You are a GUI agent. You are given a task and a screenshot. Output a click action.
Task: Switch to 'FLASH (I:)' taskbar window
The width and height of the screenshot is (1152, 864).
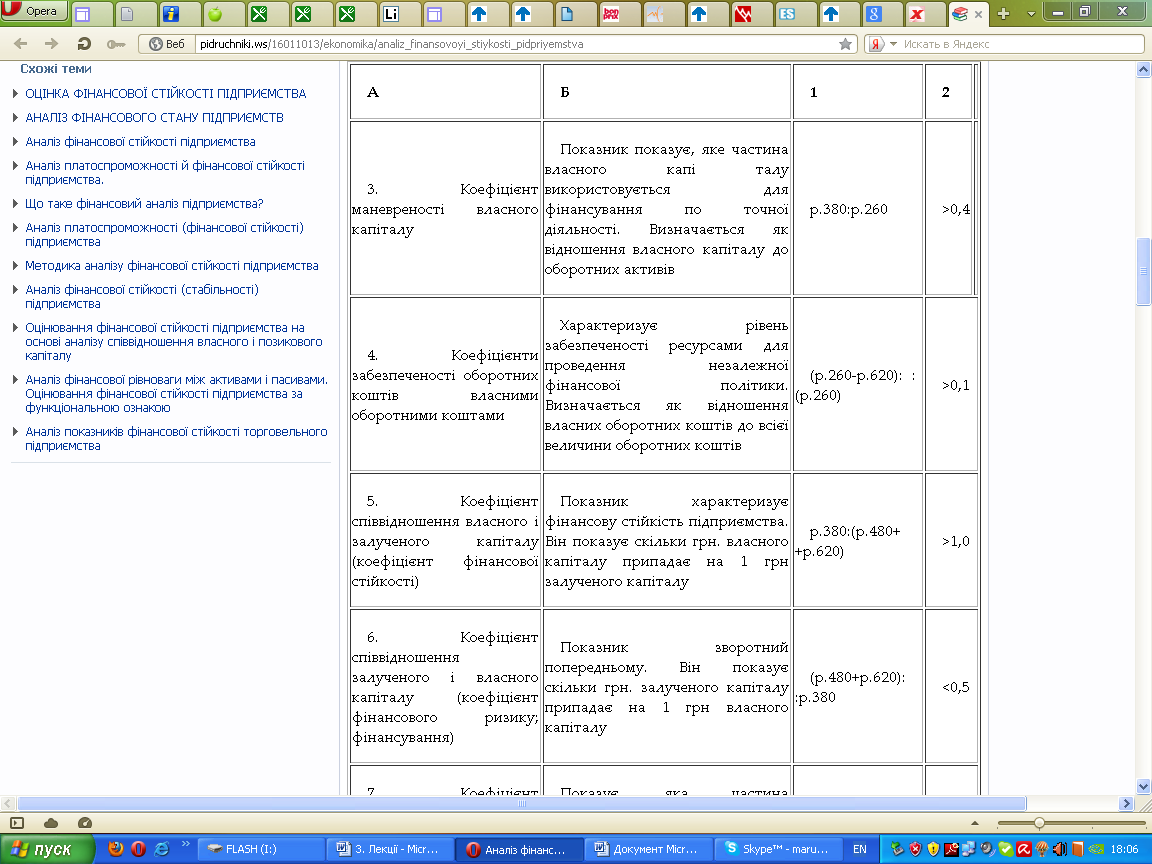click(262, 849)
